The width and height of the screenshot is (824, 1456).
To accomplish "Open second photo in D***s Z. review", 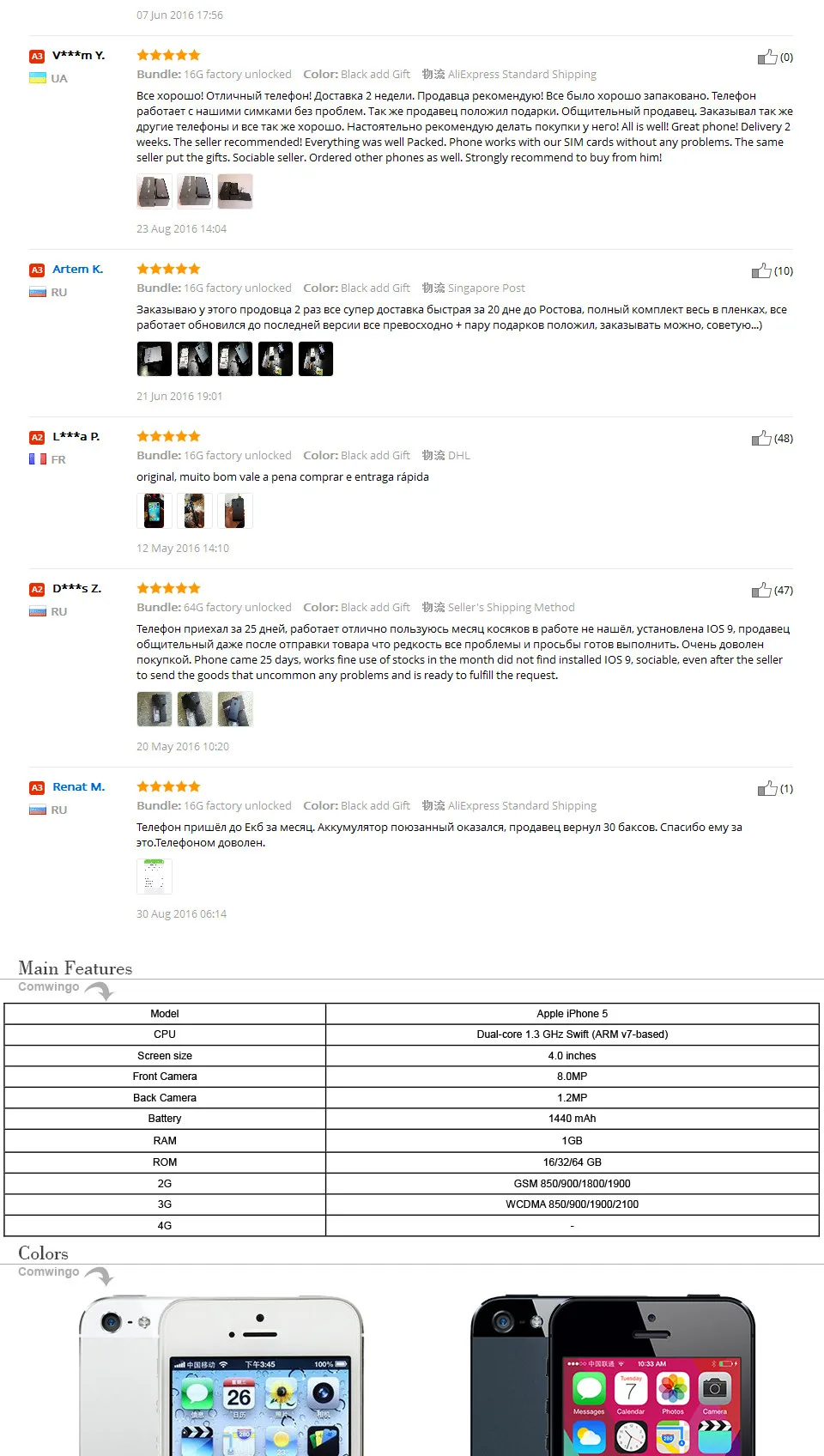I will tap(195, 709).
